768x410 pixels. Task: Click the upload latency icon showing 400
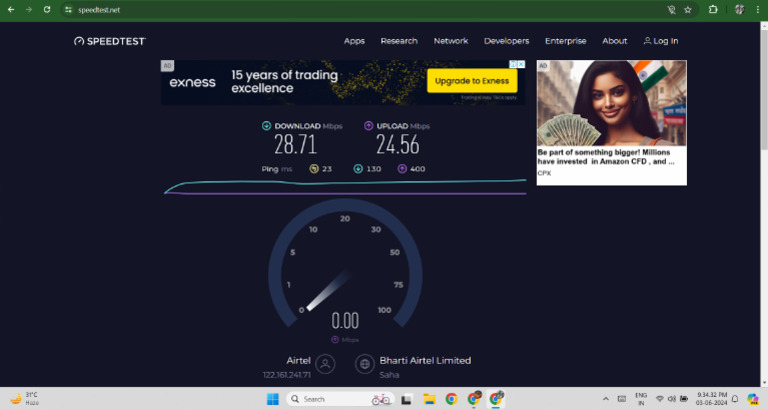point(402,169)
